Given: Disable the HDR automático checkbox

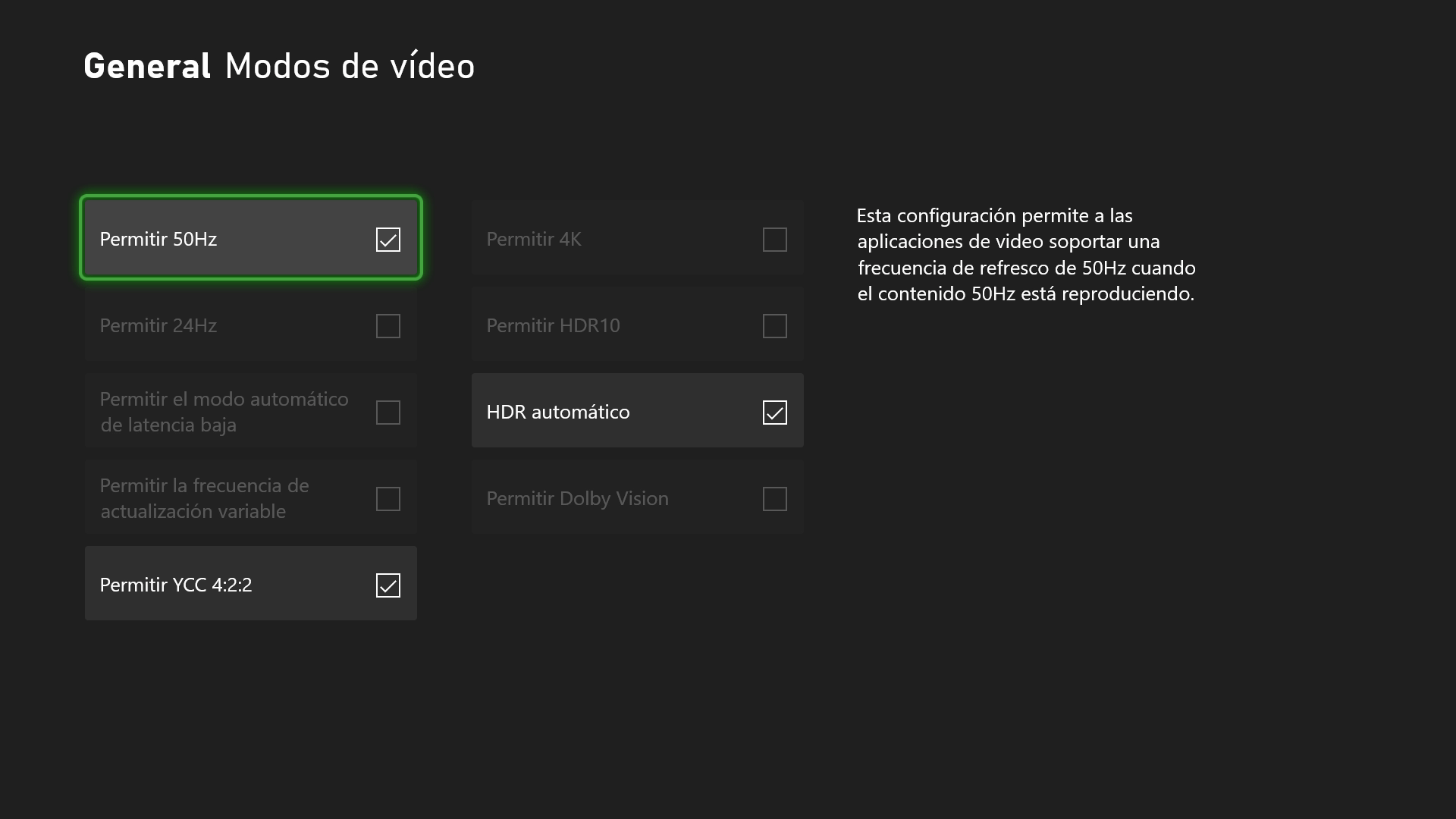Looking at the screenshot, I should click(x=774, y=413).
